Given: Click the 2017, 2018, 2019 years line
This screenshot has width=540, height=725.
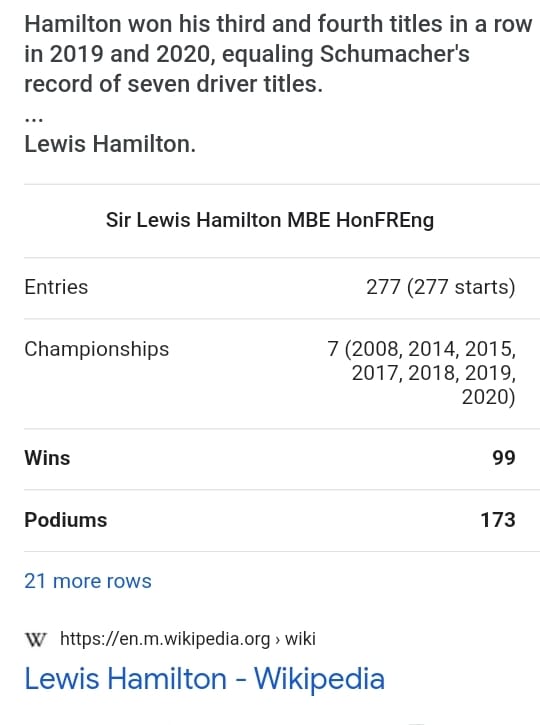Looking at the screenshot, I should tap(434, 373).
